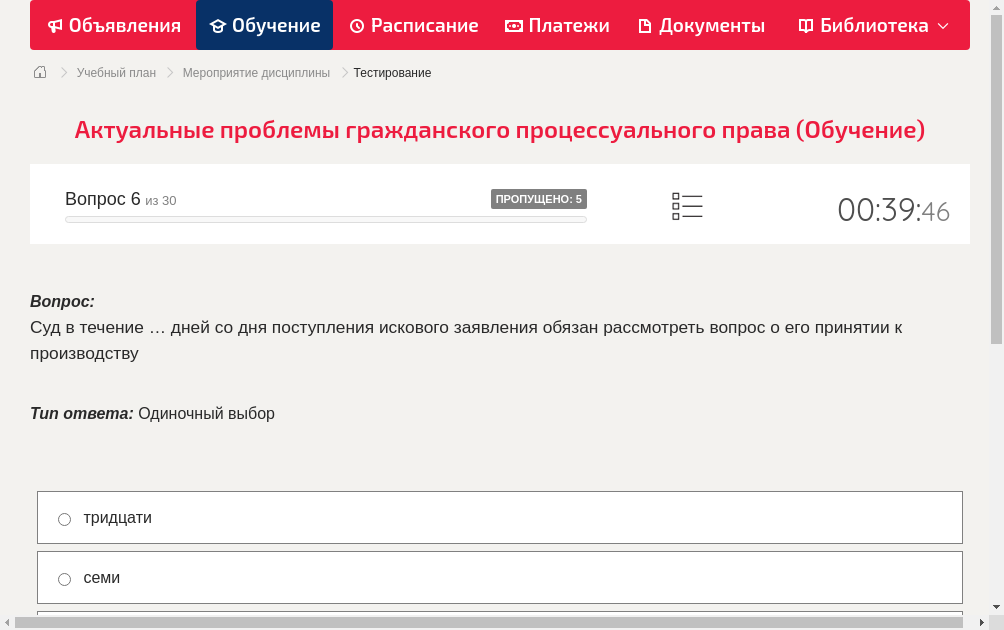Click the home icon in the breadcrumb
The image size is (1004, 630).
(39, 72)
